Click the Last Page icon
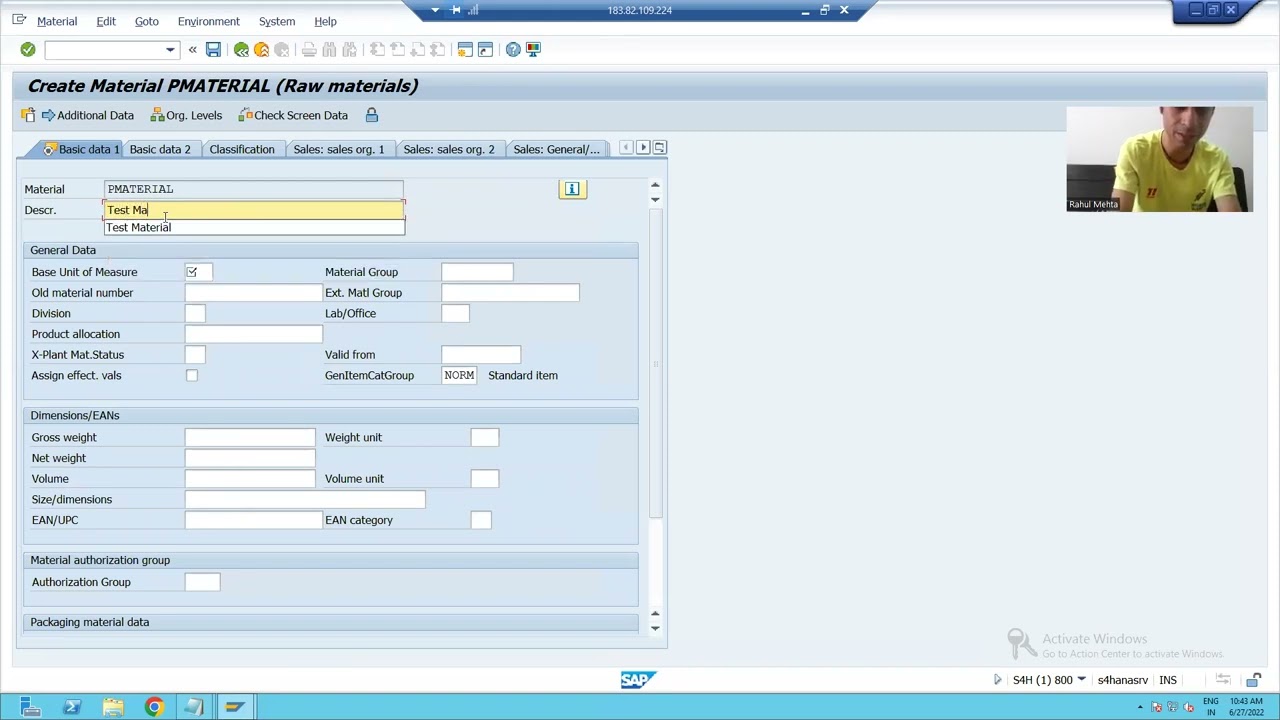 (x=437, y=49)
